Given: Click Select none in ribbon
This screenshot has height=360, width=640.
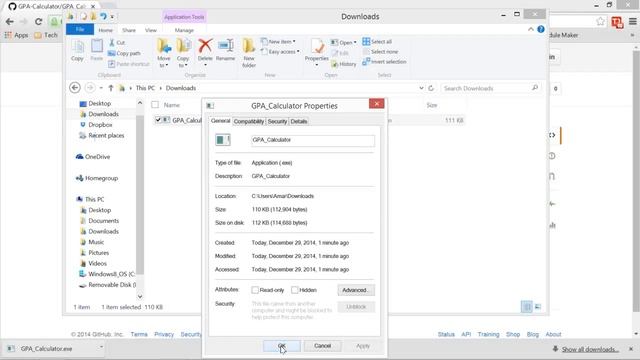Looking at the screenshot, I should click(x=380, y=52).
